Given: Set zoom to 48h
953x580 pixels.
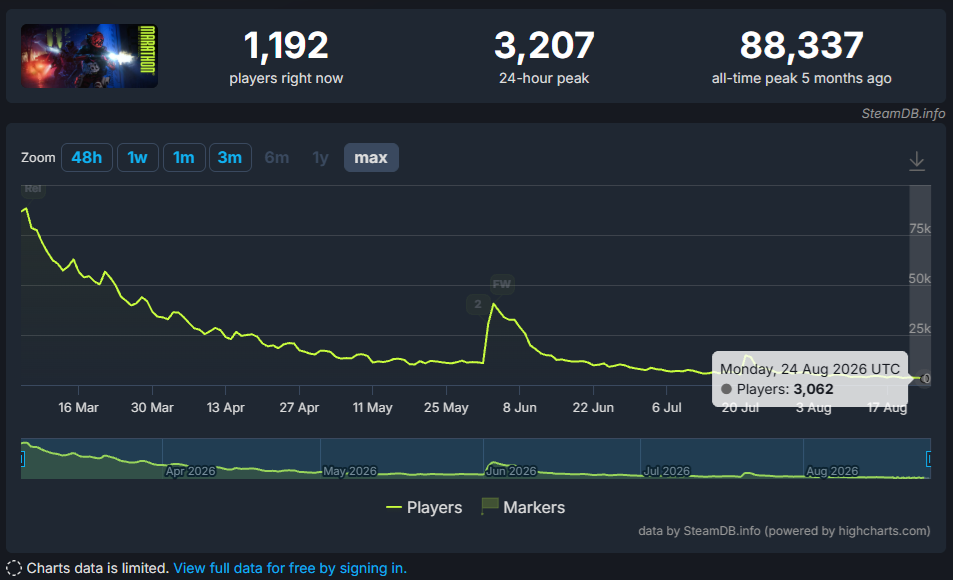Looking at the screenshot, I should click(x=86, y=157).
